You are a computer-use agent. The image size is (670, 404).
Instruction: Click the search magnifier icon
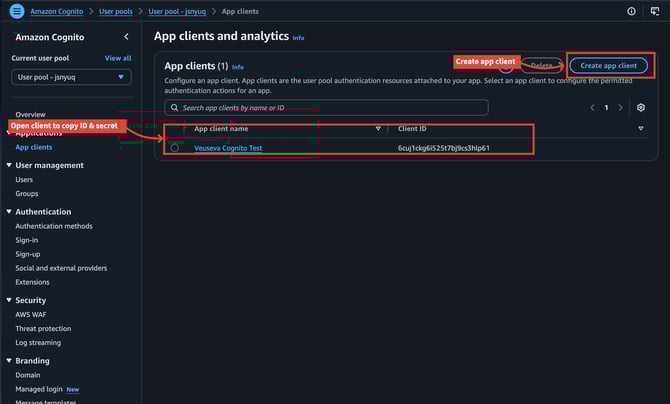[174, 108]
